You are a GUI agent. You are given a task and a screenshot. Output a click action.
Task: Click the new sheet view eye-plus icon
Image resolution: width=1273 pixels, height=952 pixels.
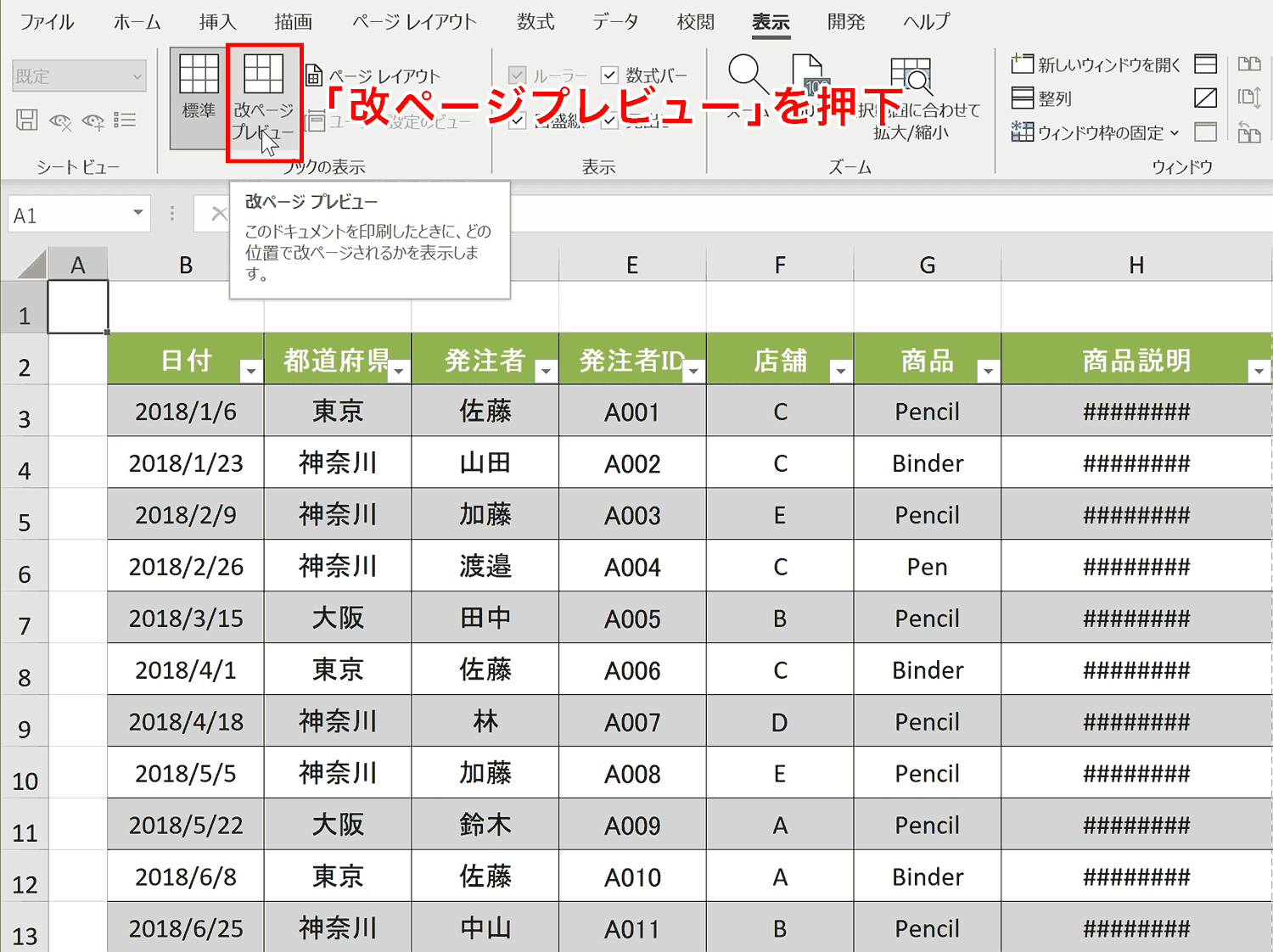point(93,121)
